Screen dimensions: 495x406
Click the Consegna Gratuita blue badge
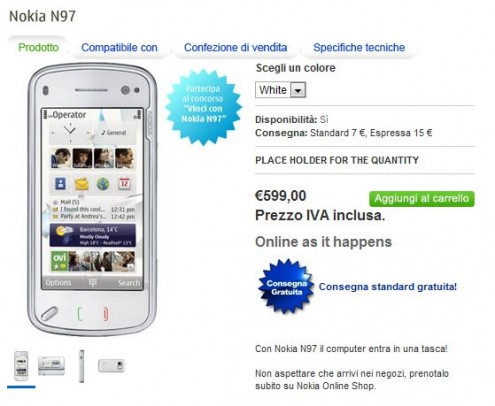pyautogui.click(x=286, y=287)
